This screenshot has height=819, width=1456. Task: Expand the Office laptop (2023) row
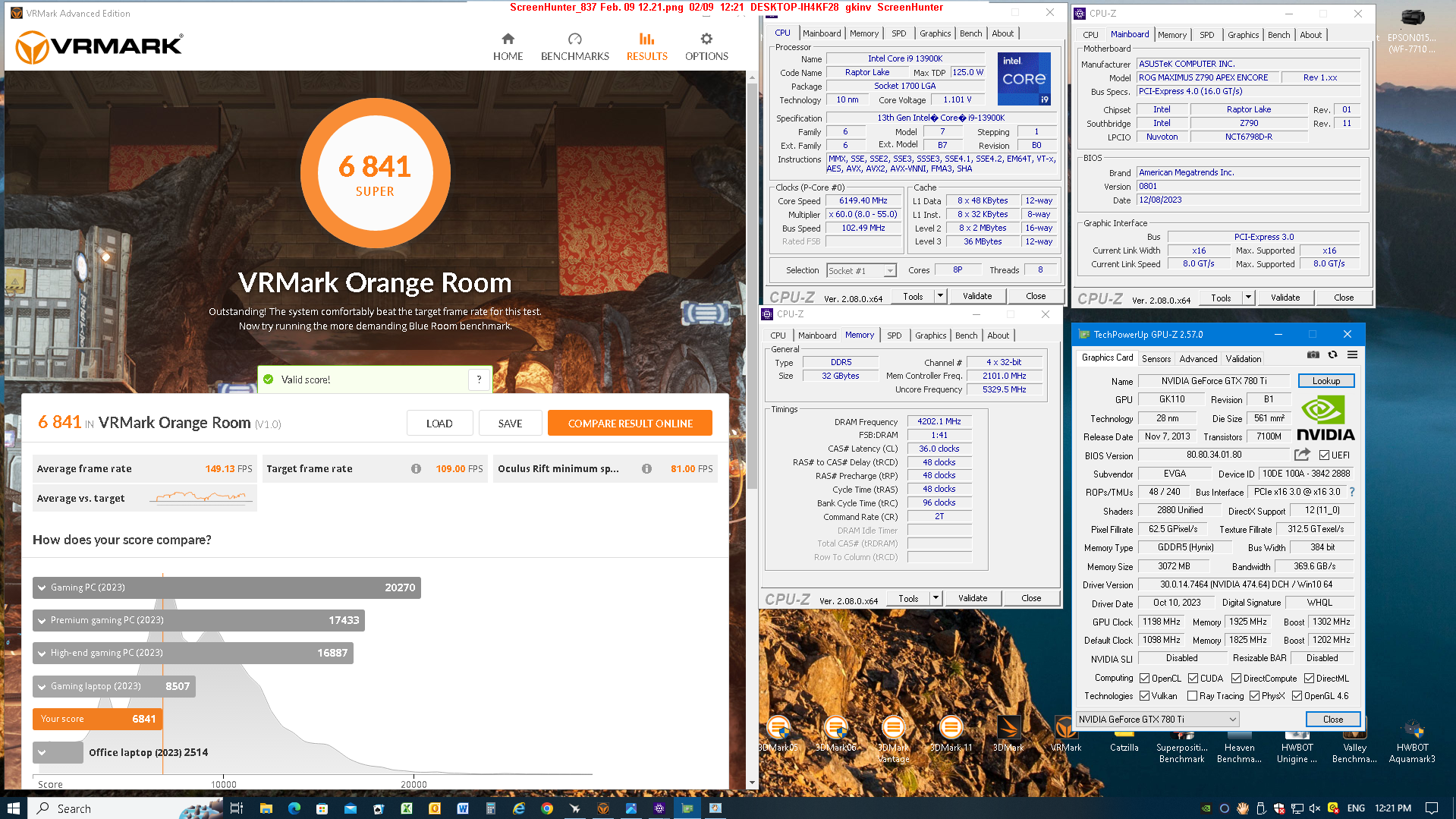coord(58,752)
